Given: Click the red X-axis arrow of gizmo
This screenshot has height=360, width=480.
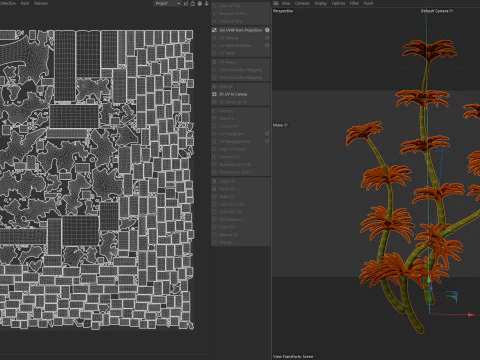Looking at the screenshot, I should tap(470, 314).
